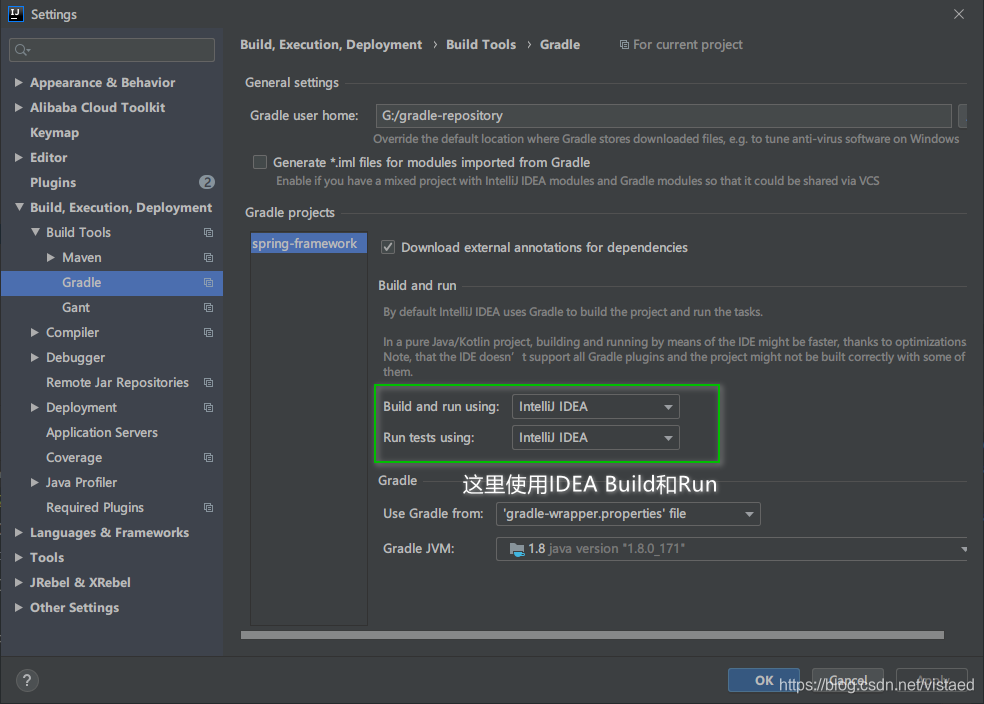Select Gant under Build Tools
Screen dimensions: 984x704
[x=76, y=307]
